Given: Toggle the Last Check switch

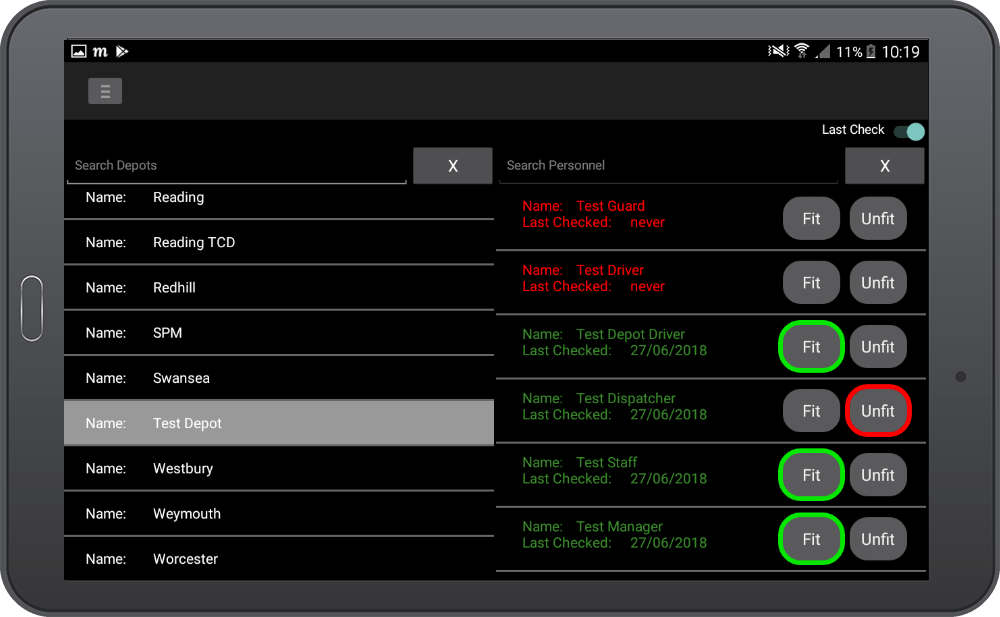Looking at the screenshot, I should 909,131.
